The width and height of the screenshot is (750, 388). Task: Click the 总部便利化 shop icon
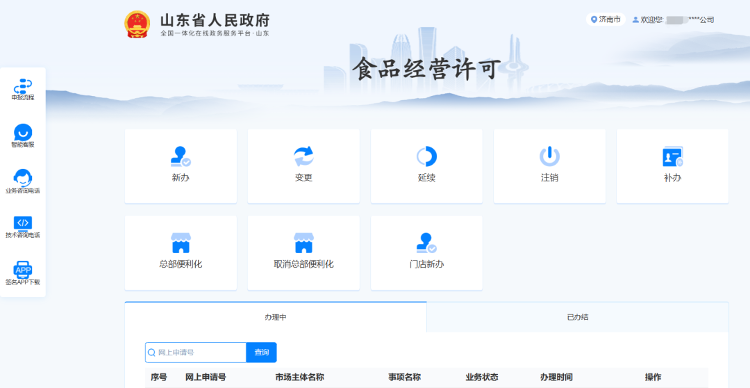pos(181,243)
